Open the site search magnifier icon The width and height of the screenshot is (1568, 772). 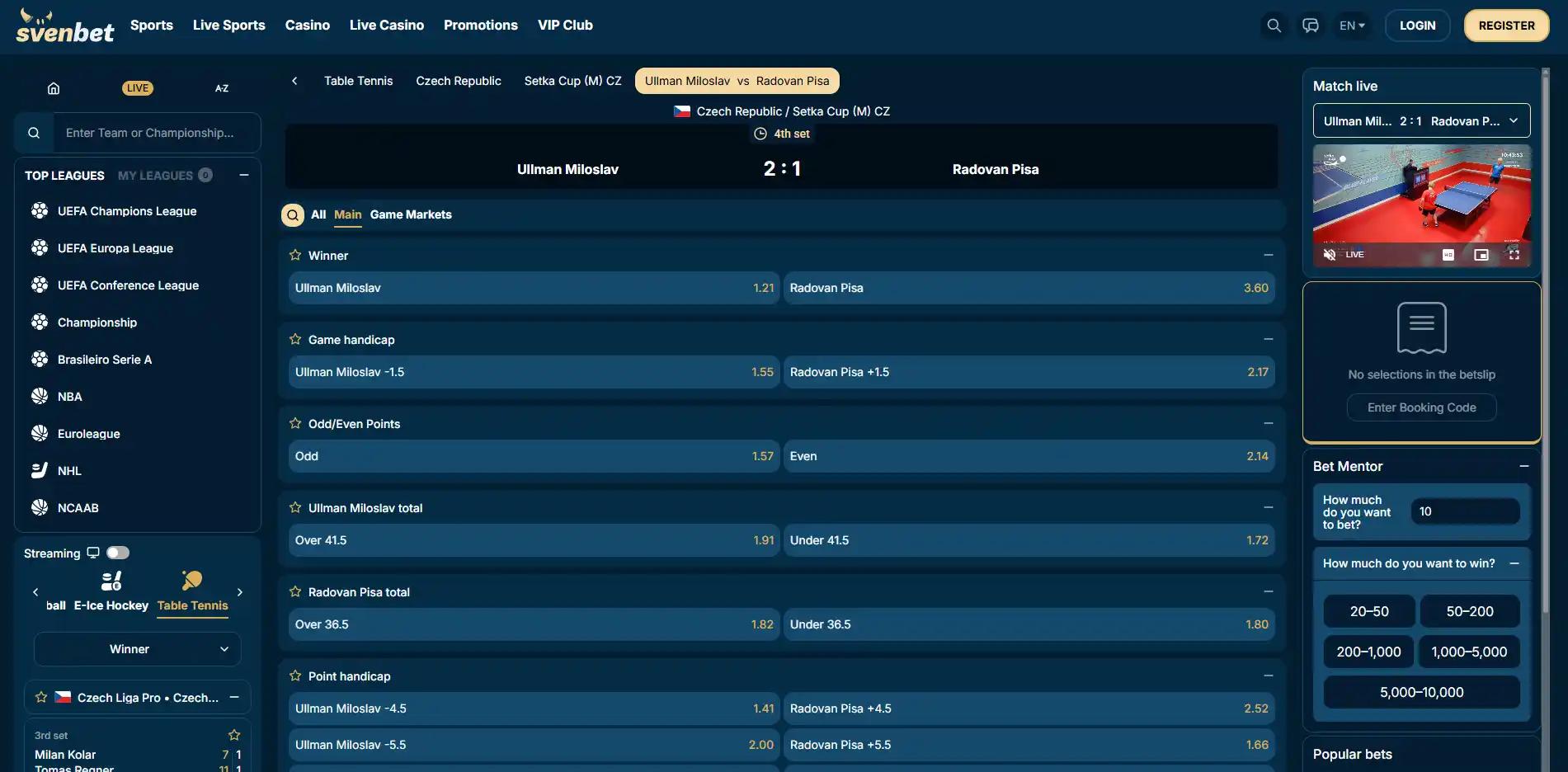tap(1274, 26)
